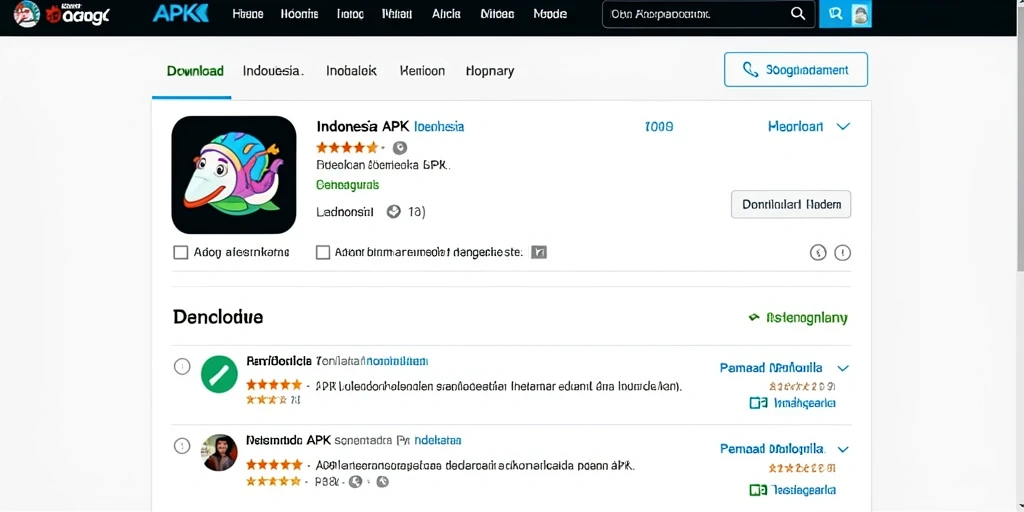This screenshot has width=1024, height=512.
Task: Click the green slash app icon
Action: pyautogui.click(x=219, y=374)
